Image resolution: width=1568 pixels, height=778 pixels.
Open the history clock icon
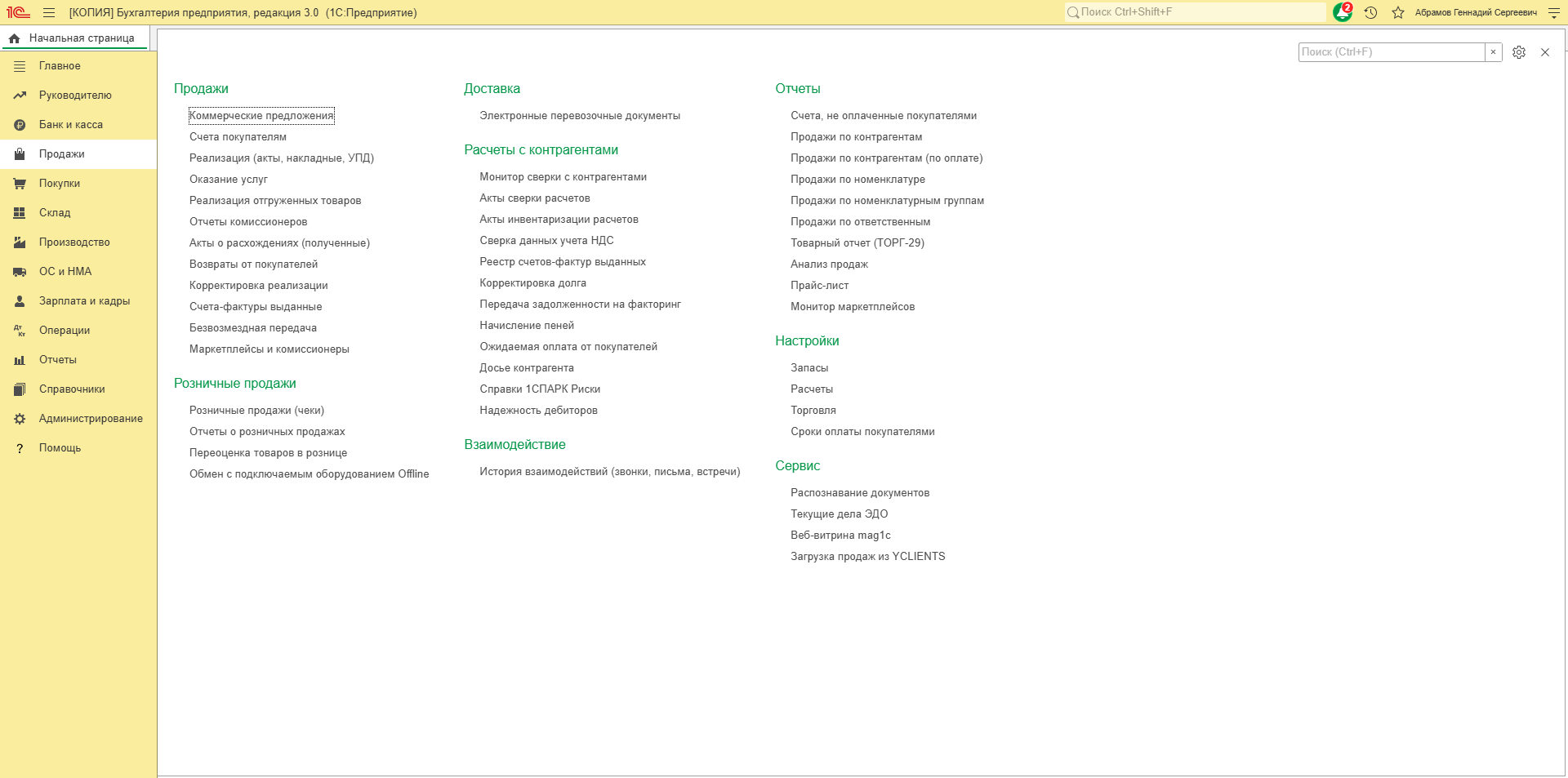(x=1371, y=12)
